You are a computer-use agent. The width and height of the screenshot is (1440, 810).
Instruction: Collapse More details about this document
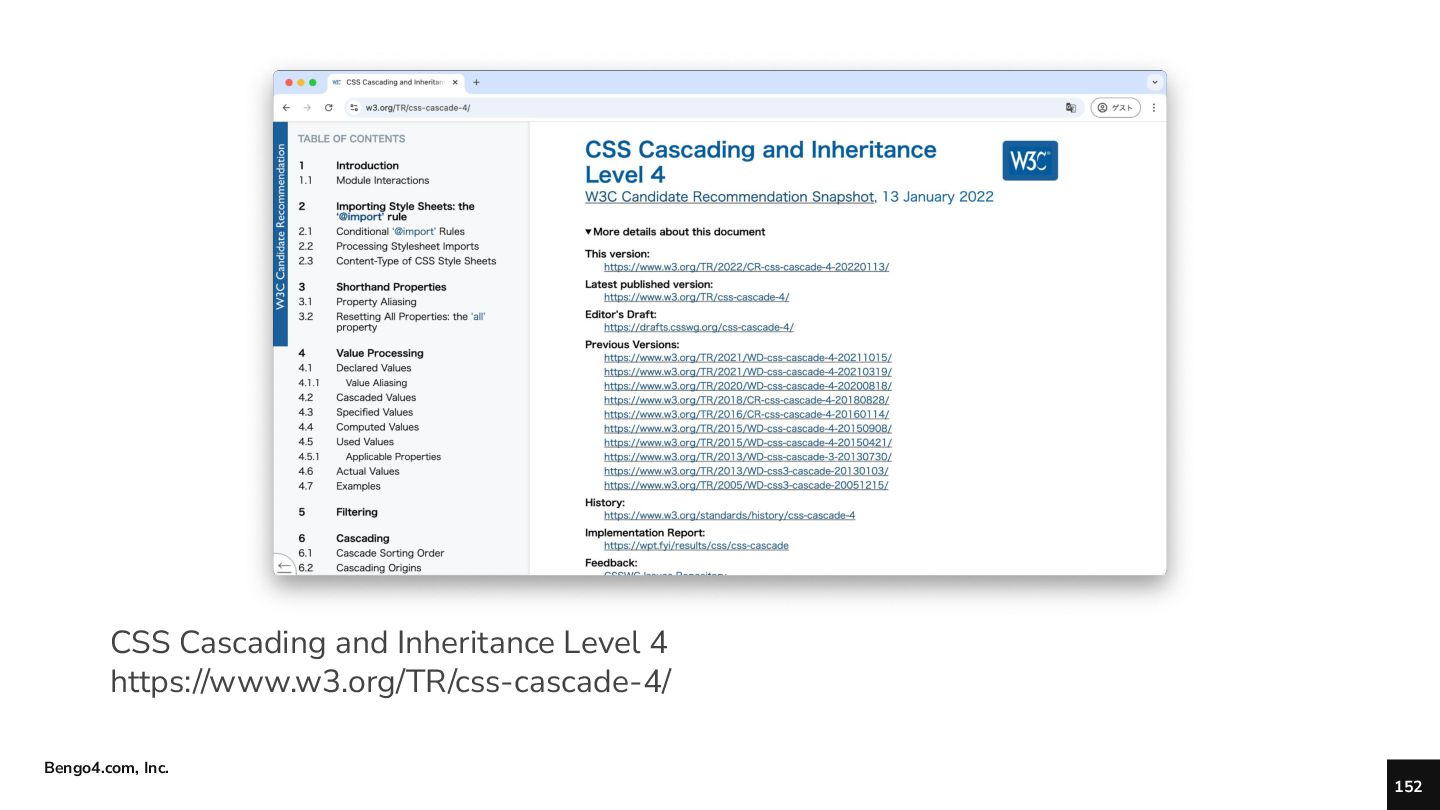[x=675, y=232]
